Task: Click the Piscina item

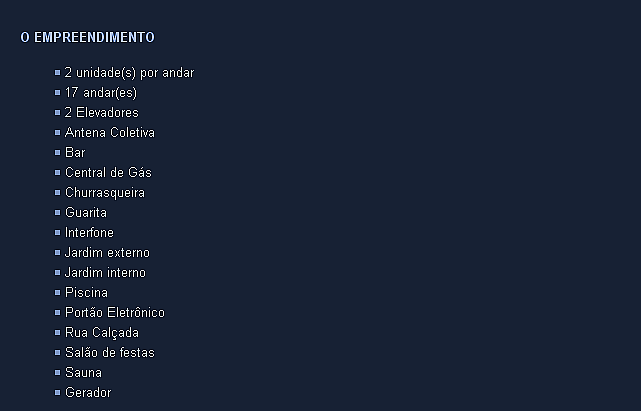Action: pos(86,293)
